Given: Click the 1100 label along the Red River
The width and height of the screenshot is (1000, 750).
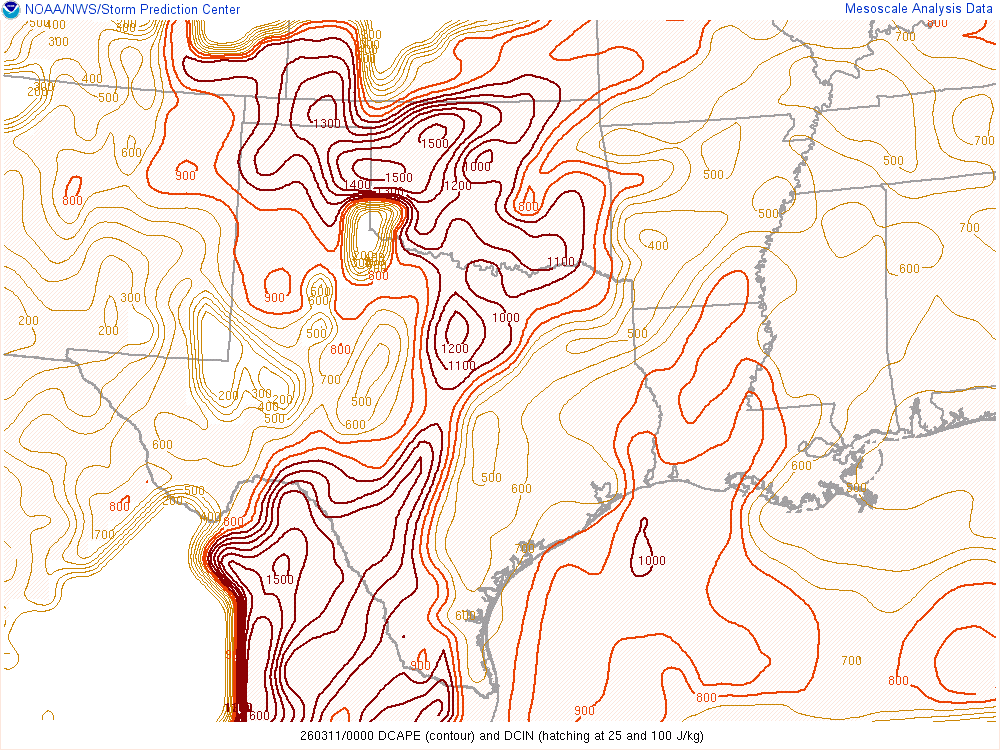Looking at the screenshot, I should point(561,263).
